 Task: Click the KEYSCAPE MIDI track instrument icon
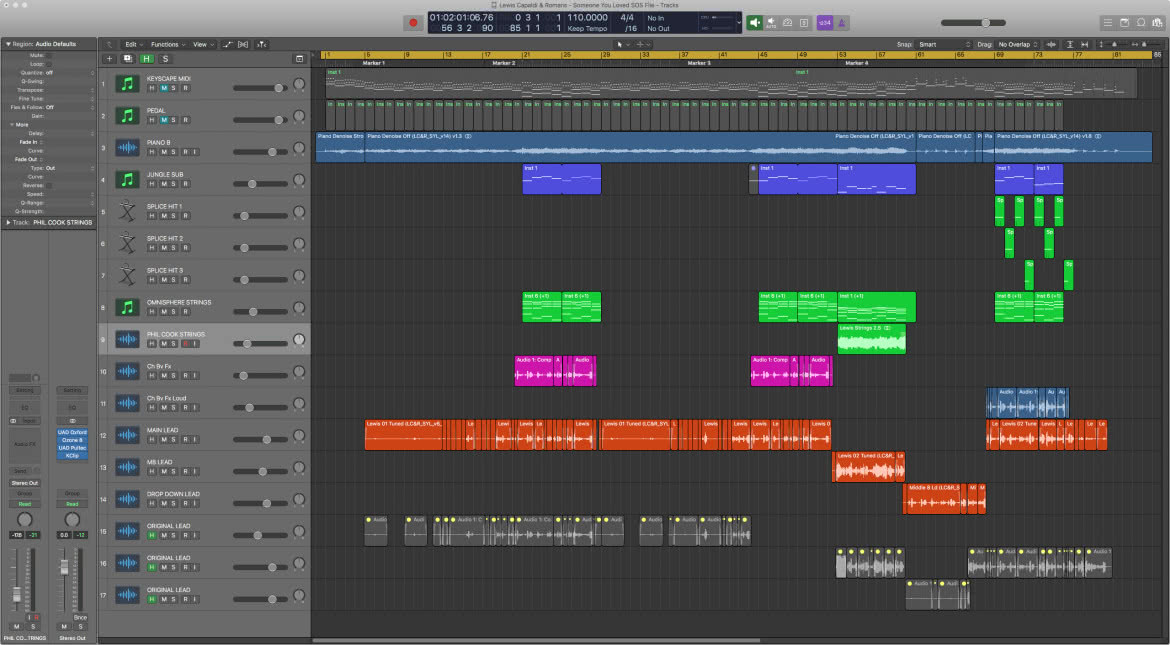[128, 84]
